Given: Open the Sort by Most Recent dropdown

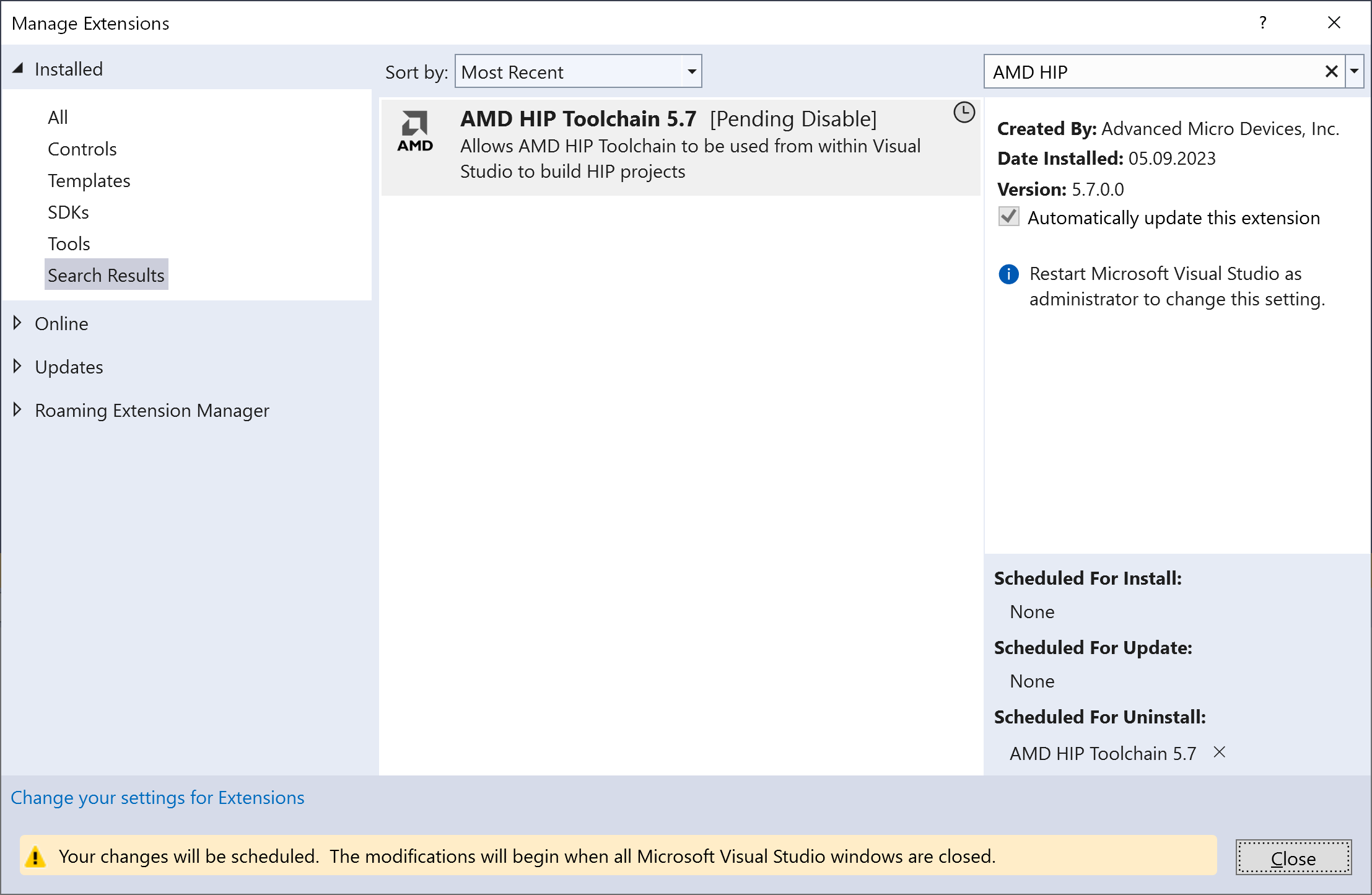Looking at the screenshot, I should pos(577,72).
